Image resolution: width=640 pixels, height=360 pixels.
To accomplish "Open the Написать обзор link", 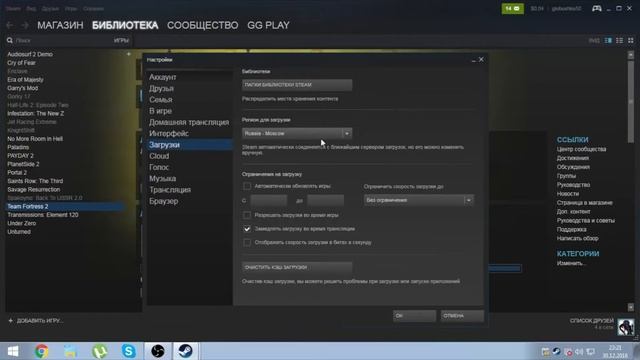I will tap(578, 238).
